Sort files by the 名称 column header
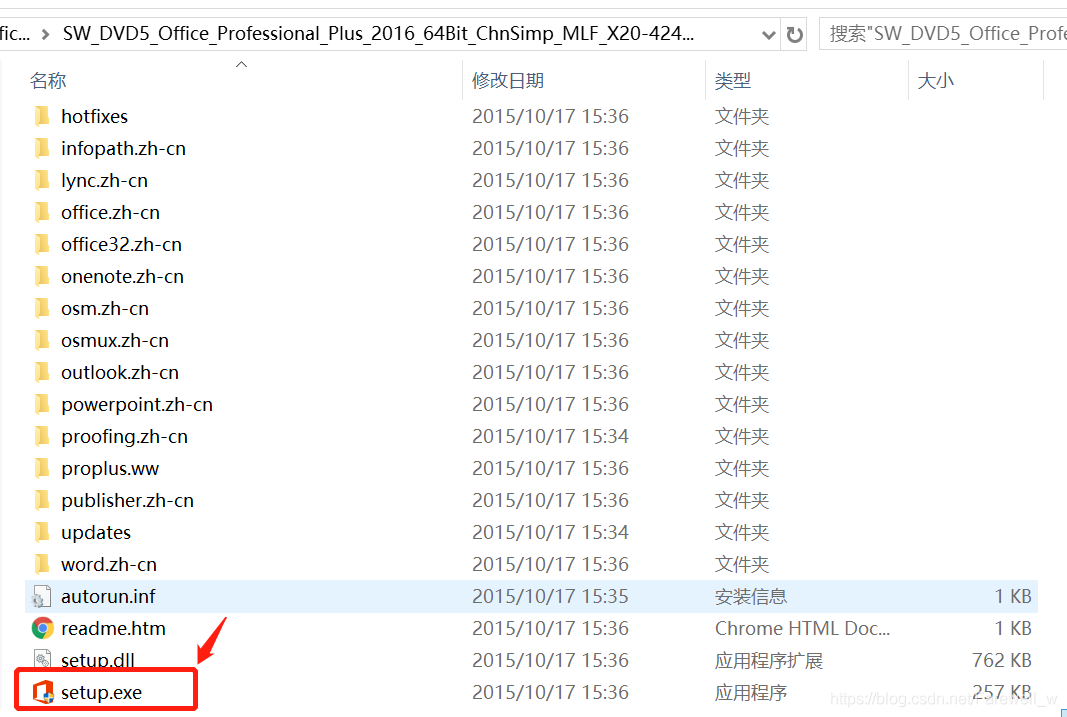Viewport: 1067px width, 717px height. (x=48, y=80)
